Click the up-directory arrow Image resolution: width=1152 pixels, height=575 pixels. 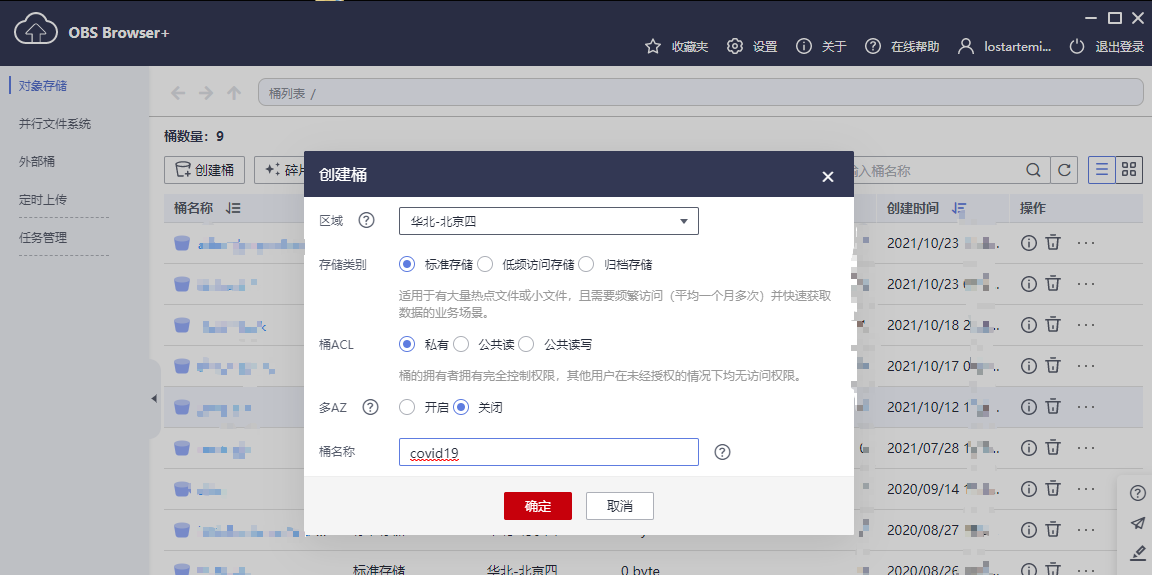234,93
